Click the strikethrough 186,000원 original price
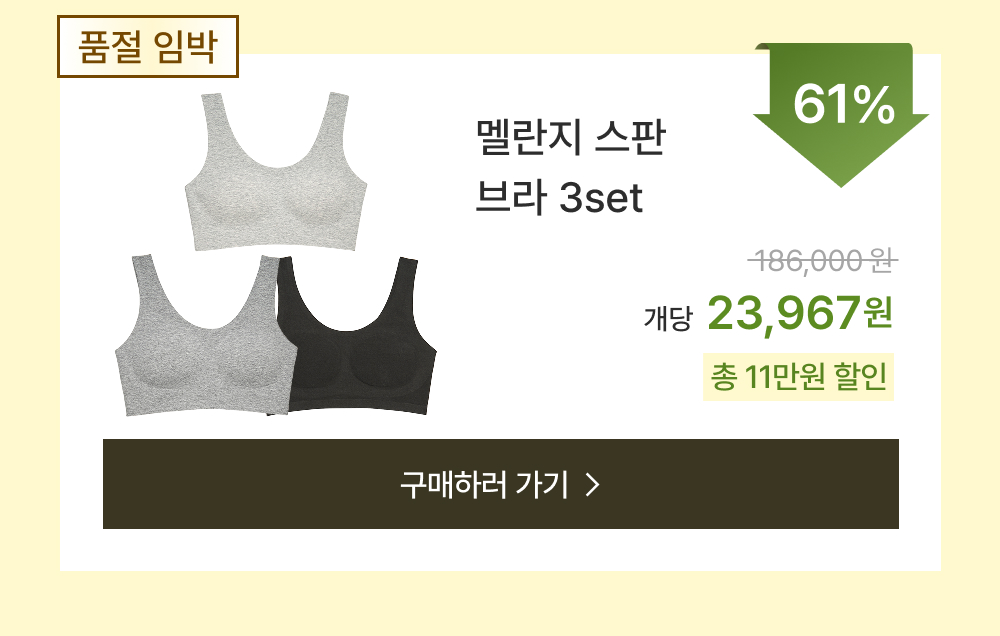The width and height of the screenshot is (1000, 636). tap(823, 260)
